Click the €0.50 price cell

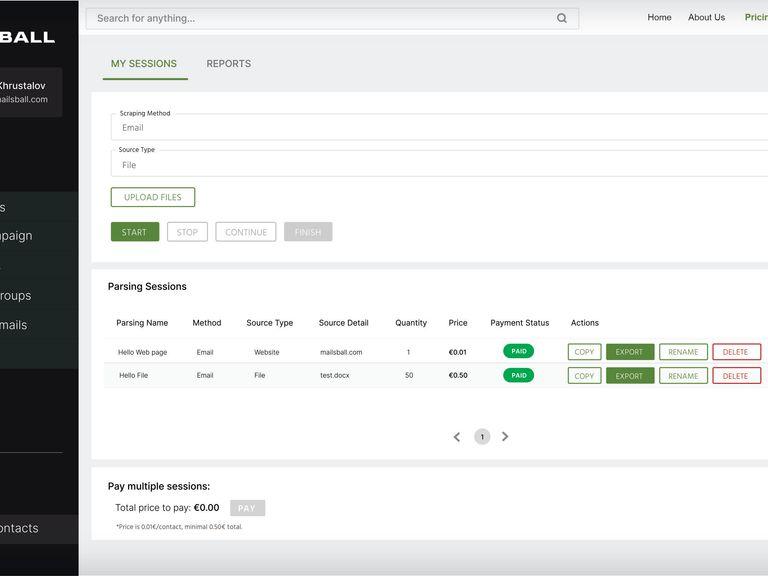coord(458,375)
